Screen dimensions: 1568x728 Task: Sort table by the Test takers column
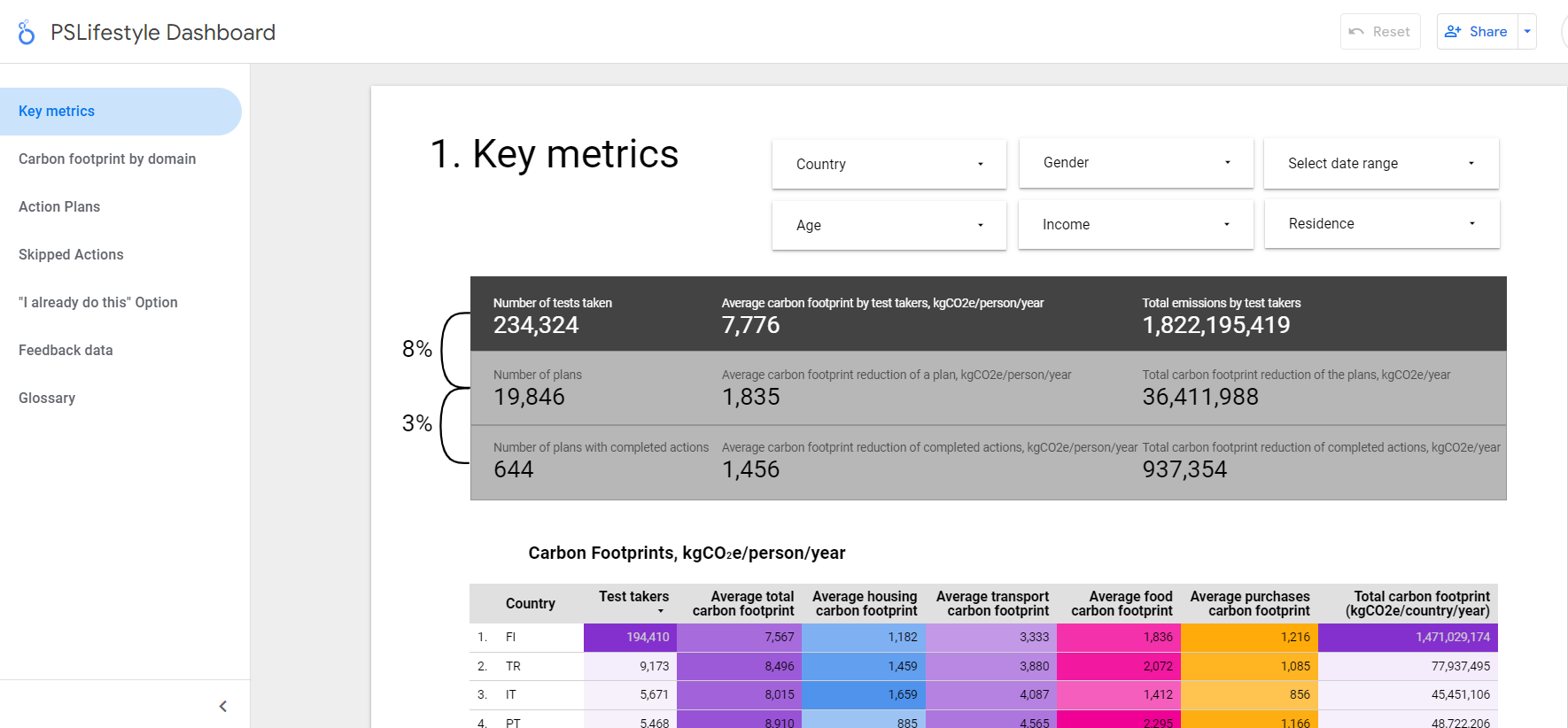pyautogui.click(x=633, y=598)
